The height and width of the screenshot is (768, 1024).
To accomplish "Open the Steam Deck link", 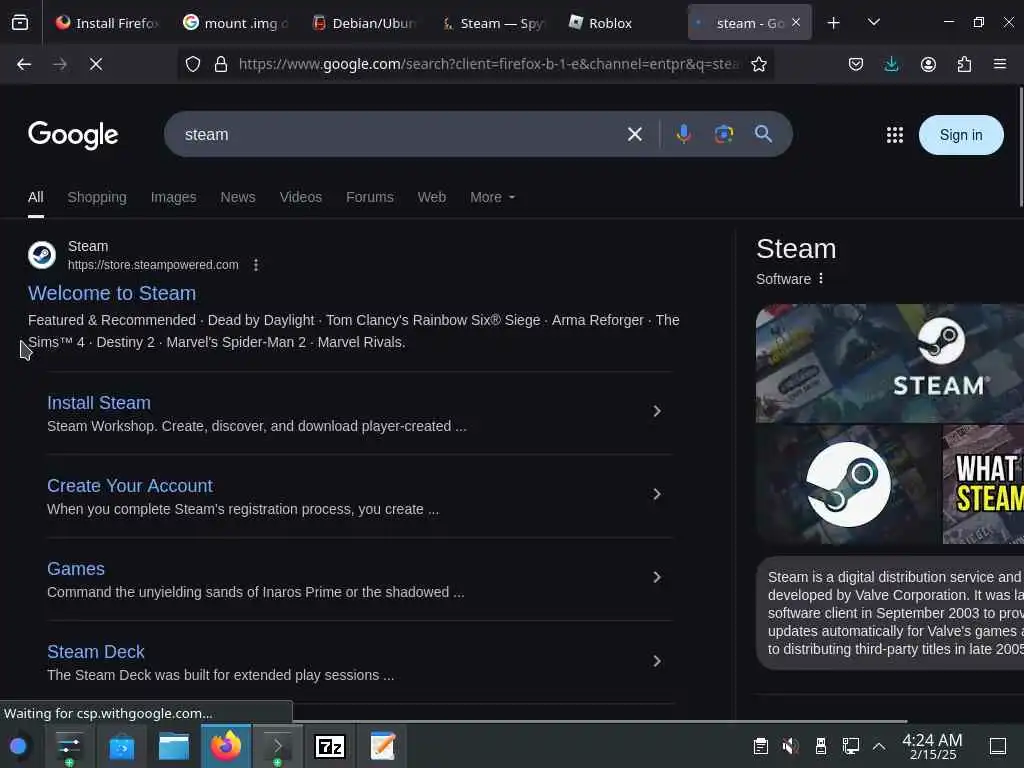I will pos(95,652).
